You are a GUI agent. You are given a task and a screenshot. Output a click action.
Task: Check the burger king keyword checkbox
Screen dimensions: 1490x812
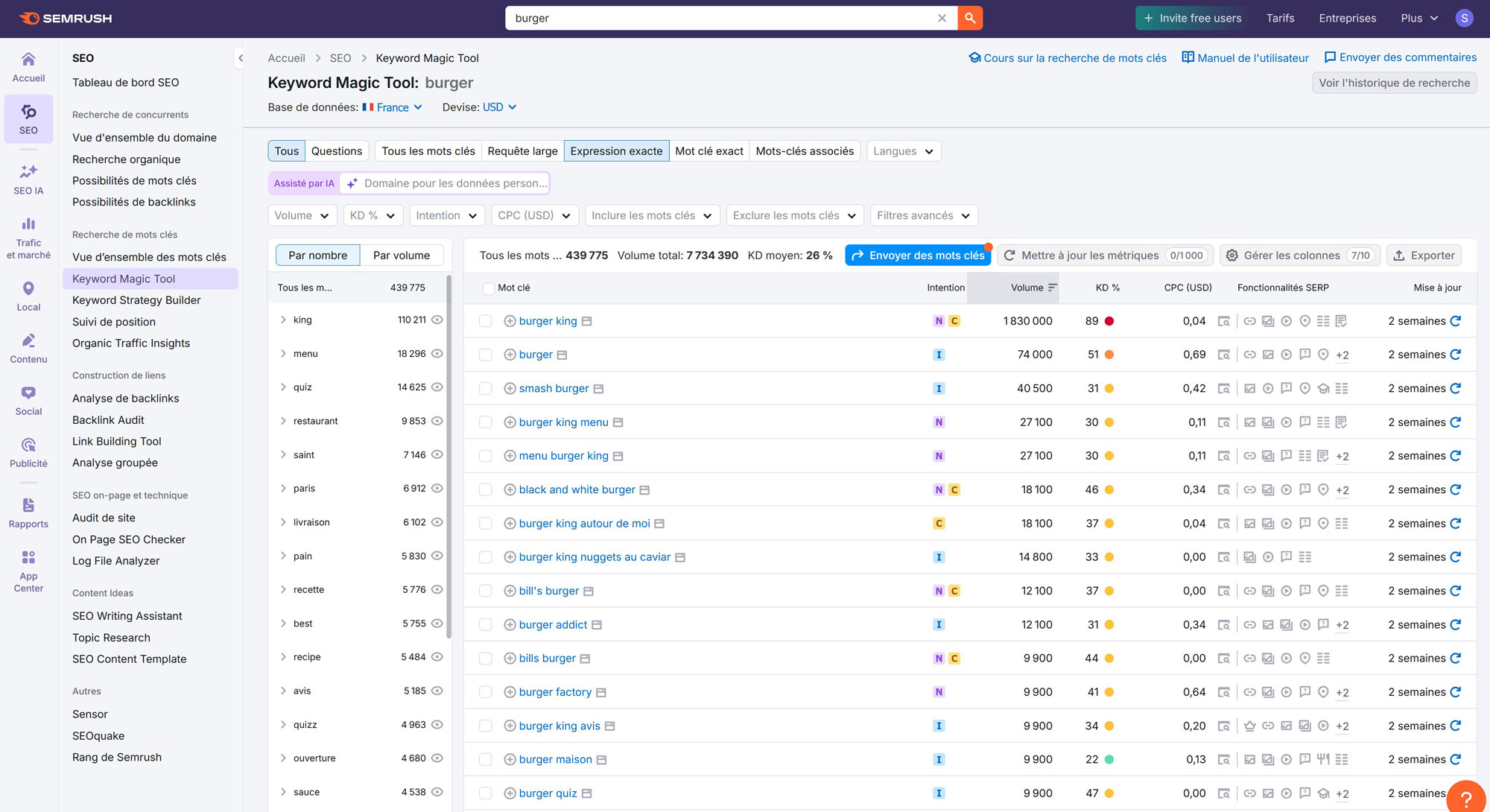486,321
